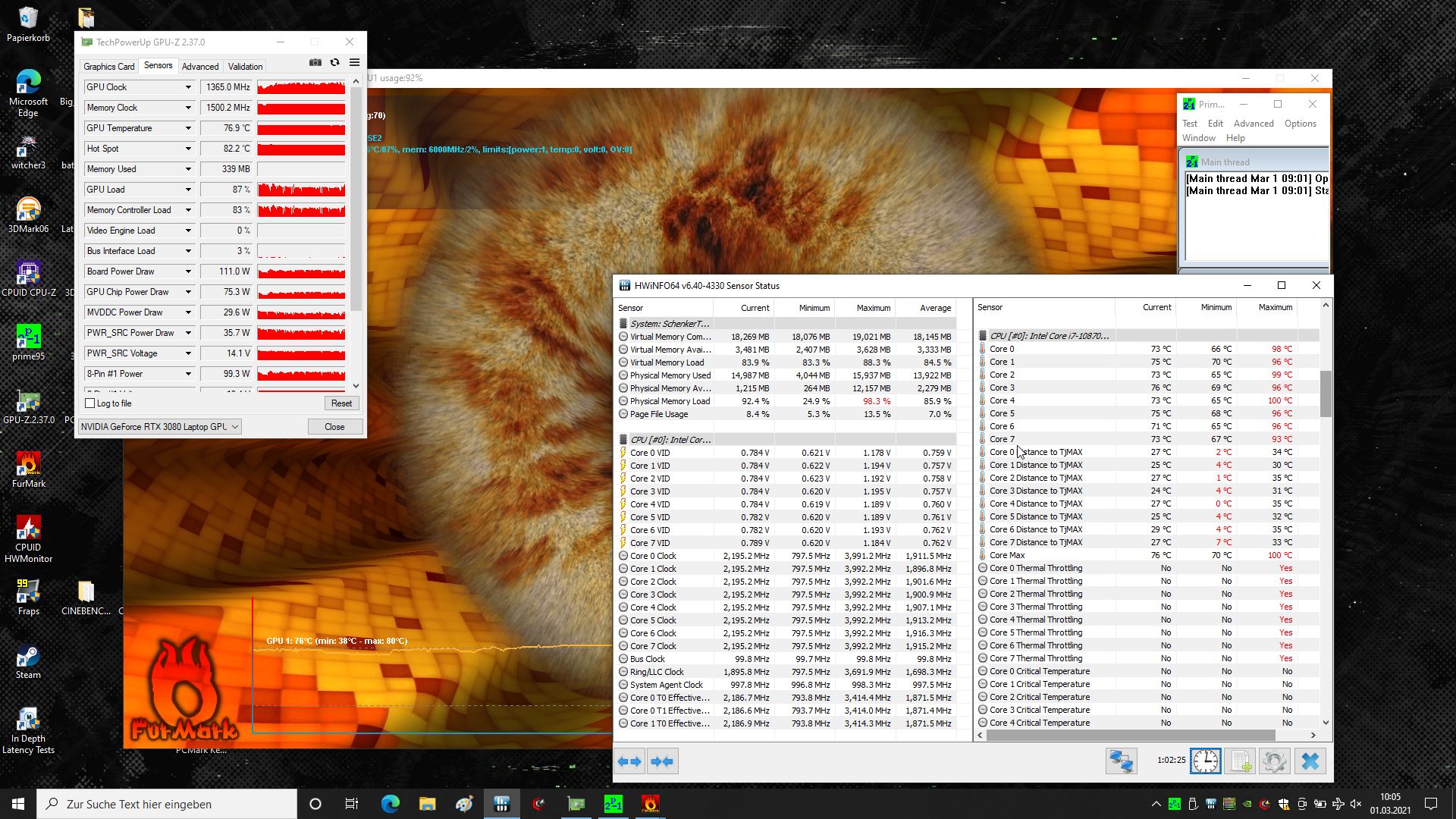Open Fraps desktop shortcut
The image size is (1456, 819).
[28, 598]
